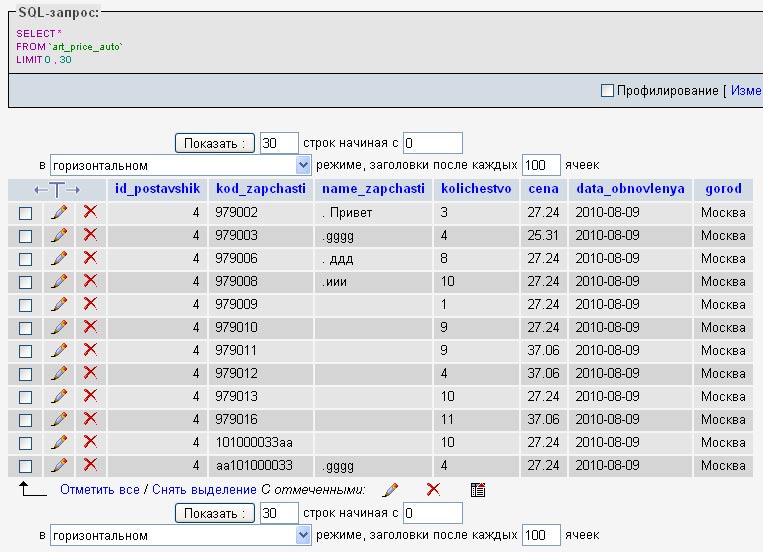Delete row with kod_zapchasti 979003
Image resolution: width=763 pixels, height=552 pixels.
(90, 235)
